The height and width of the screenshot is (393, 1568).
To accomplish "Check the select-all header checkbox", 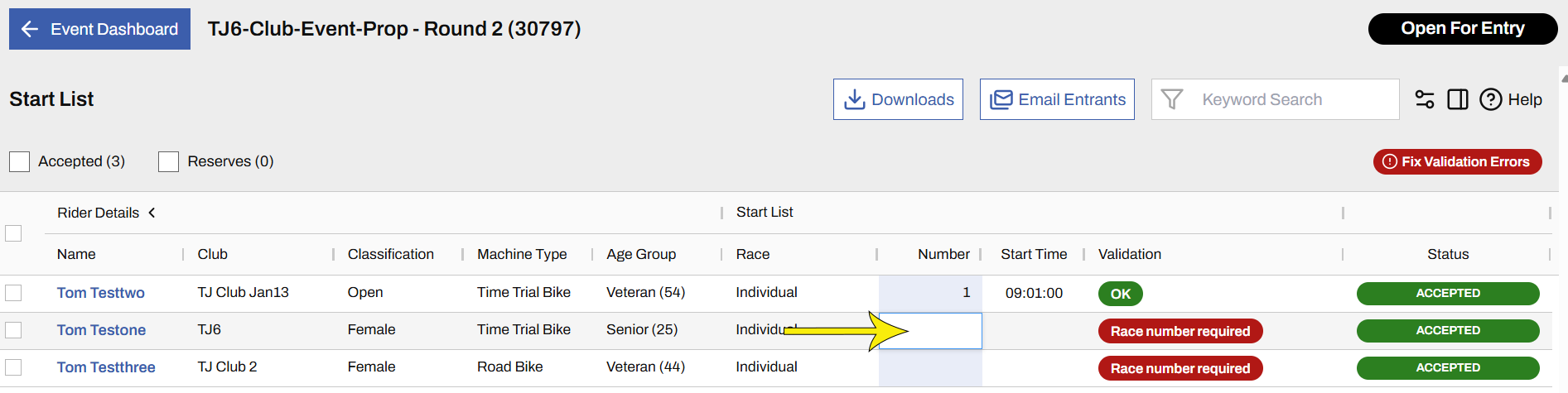I will 13,233.
